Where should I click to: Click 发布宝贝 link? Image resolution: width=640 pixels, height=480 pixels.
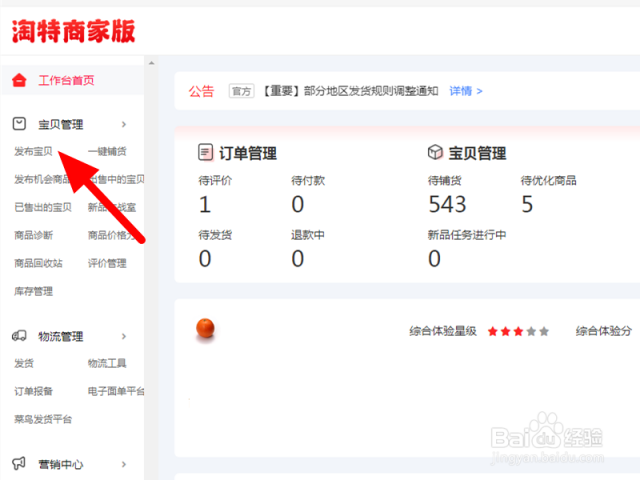(33, 151)
